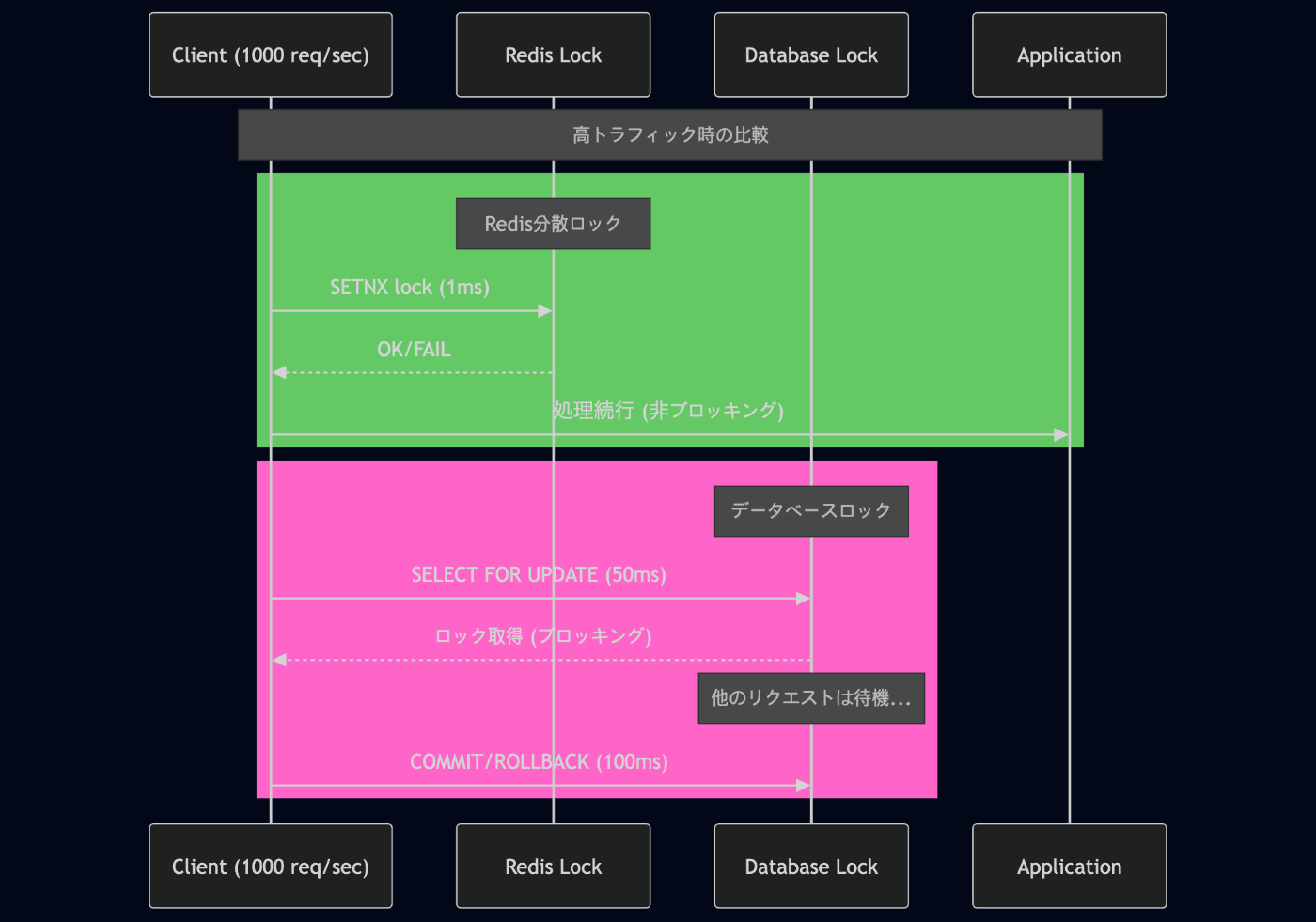Screen dimensions: 1316x922
Task: Select the Redis分散ロック note
Action: coord(553,224)
